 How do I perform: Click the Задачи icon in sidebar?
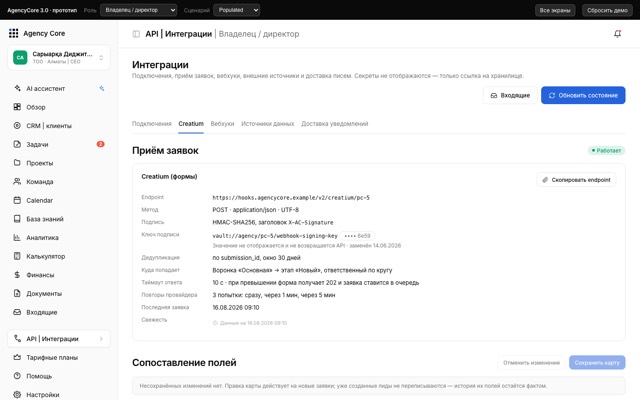pyautogui.click(x=17, y=144)
